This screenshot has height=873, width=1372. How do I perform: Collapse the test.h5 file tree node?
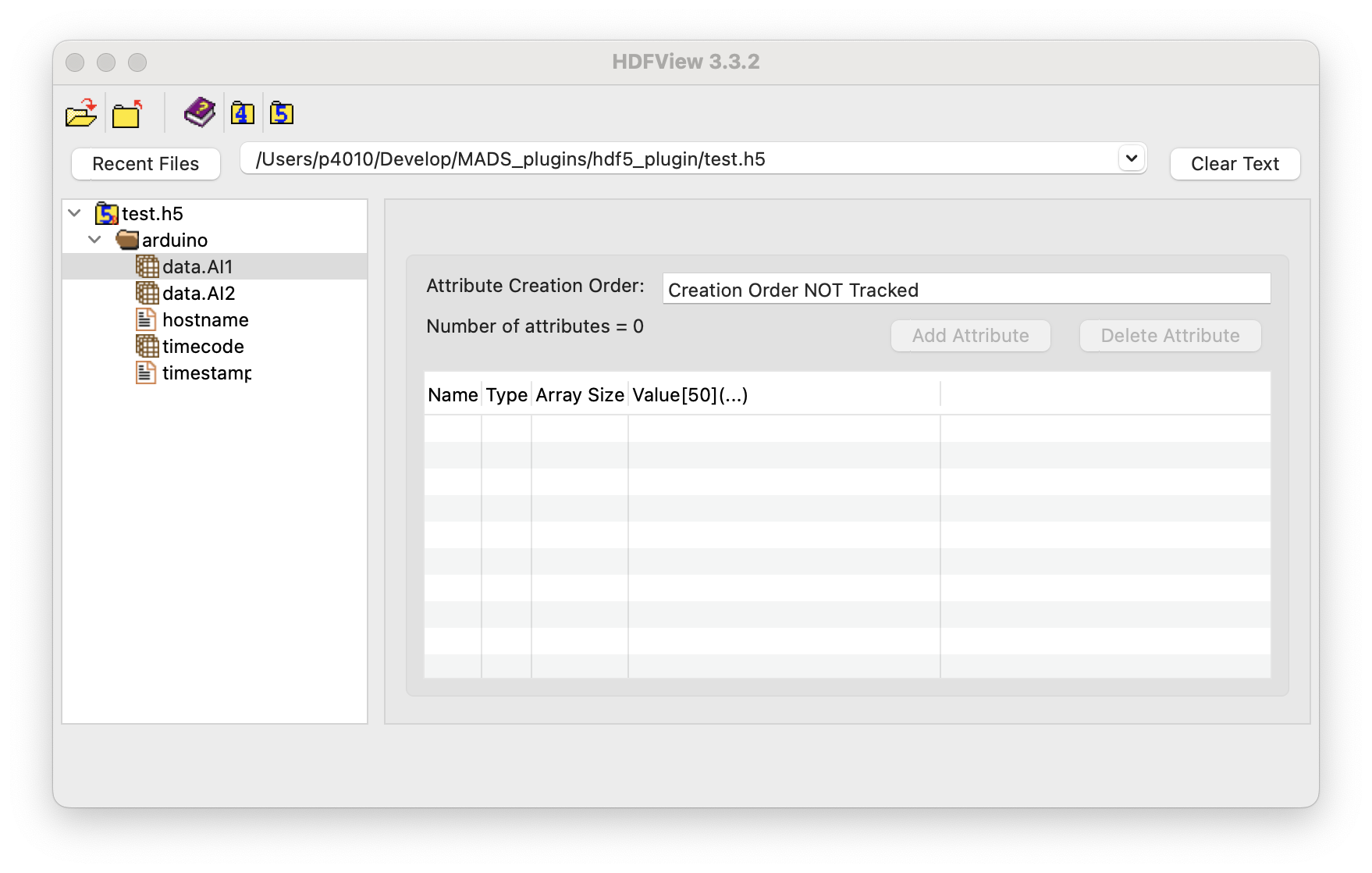tap(75, 213)
